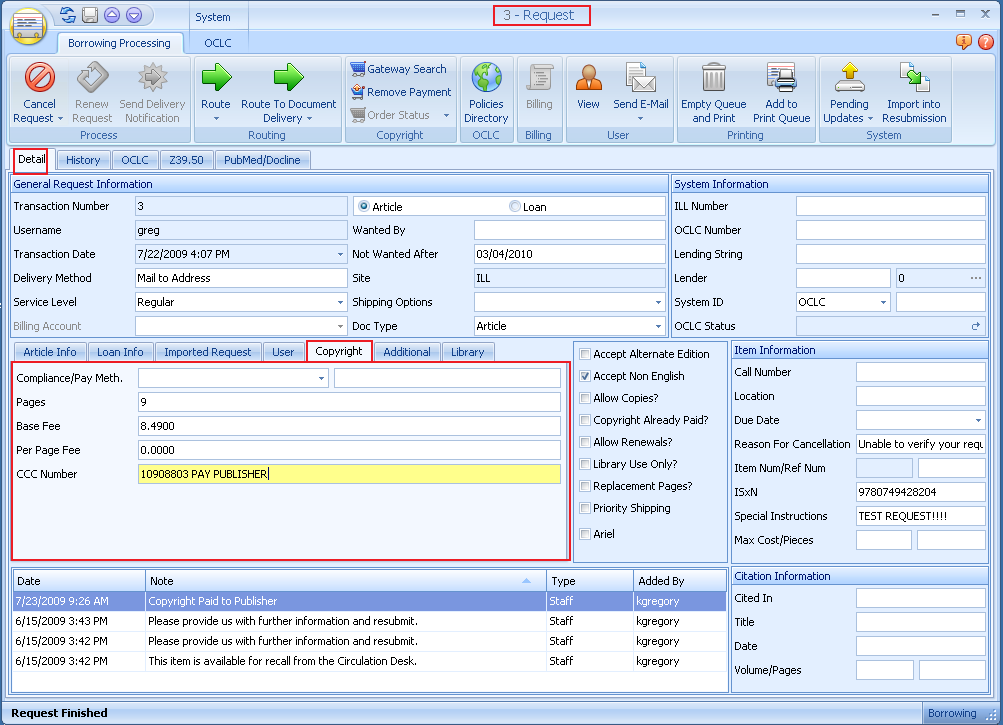The image size is (1003, 725).
Task: Switch to the History tab
Action: pyautogui.click(x=83, y=160)
